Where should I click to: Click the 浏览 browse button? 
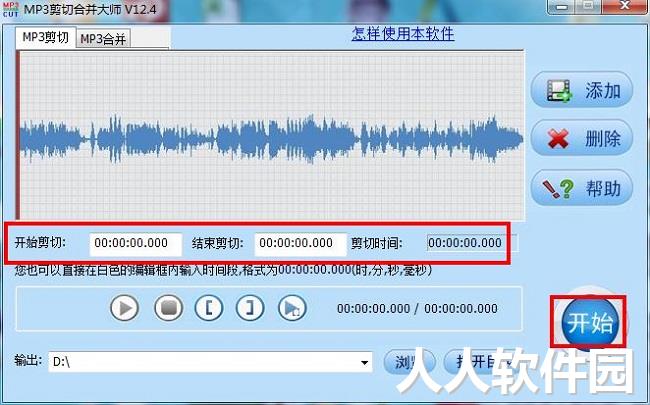point(408,362)
